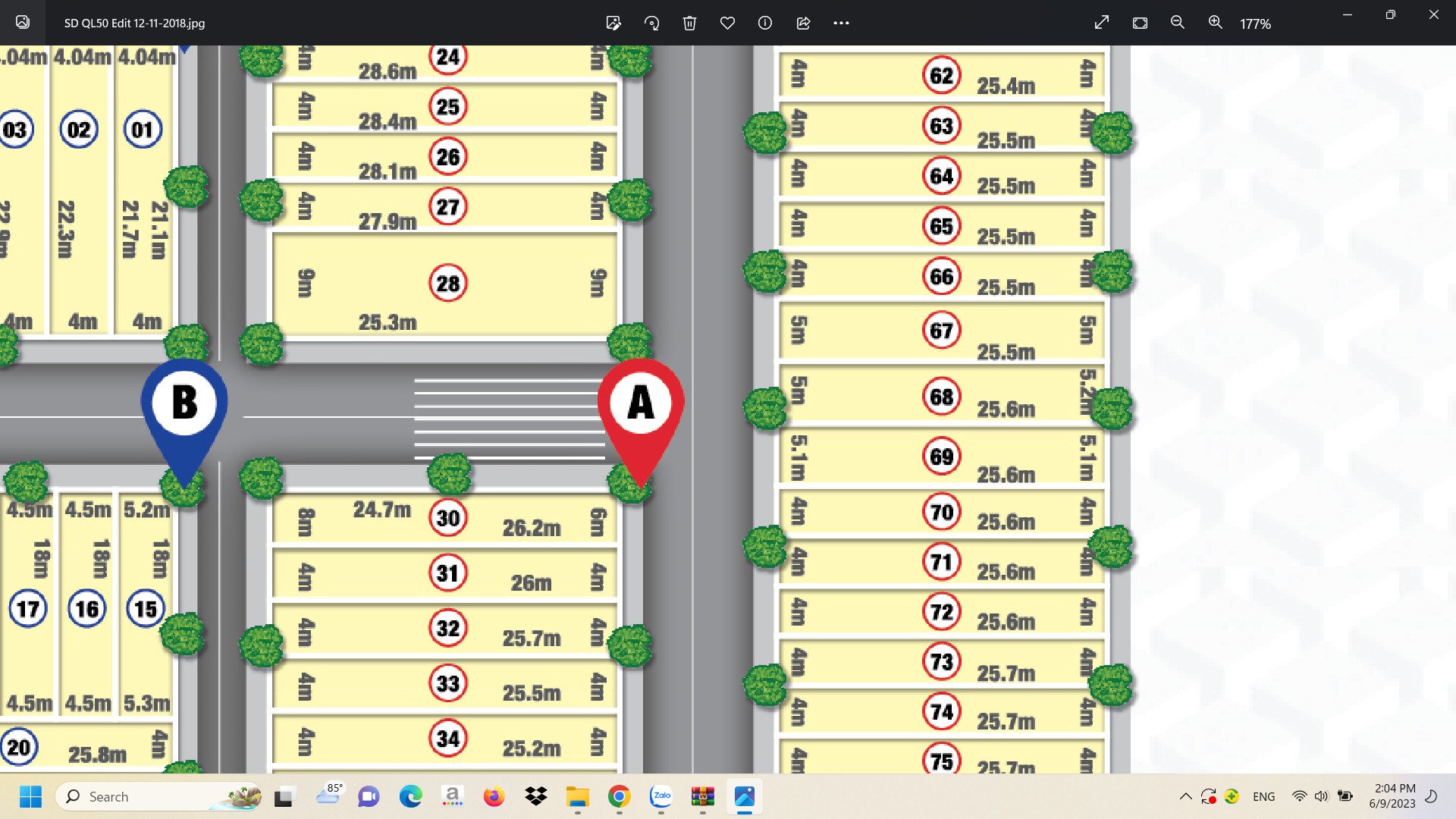Click lot number 28 on the map
The image size is (1456, 819).
(x=447, y=284)
